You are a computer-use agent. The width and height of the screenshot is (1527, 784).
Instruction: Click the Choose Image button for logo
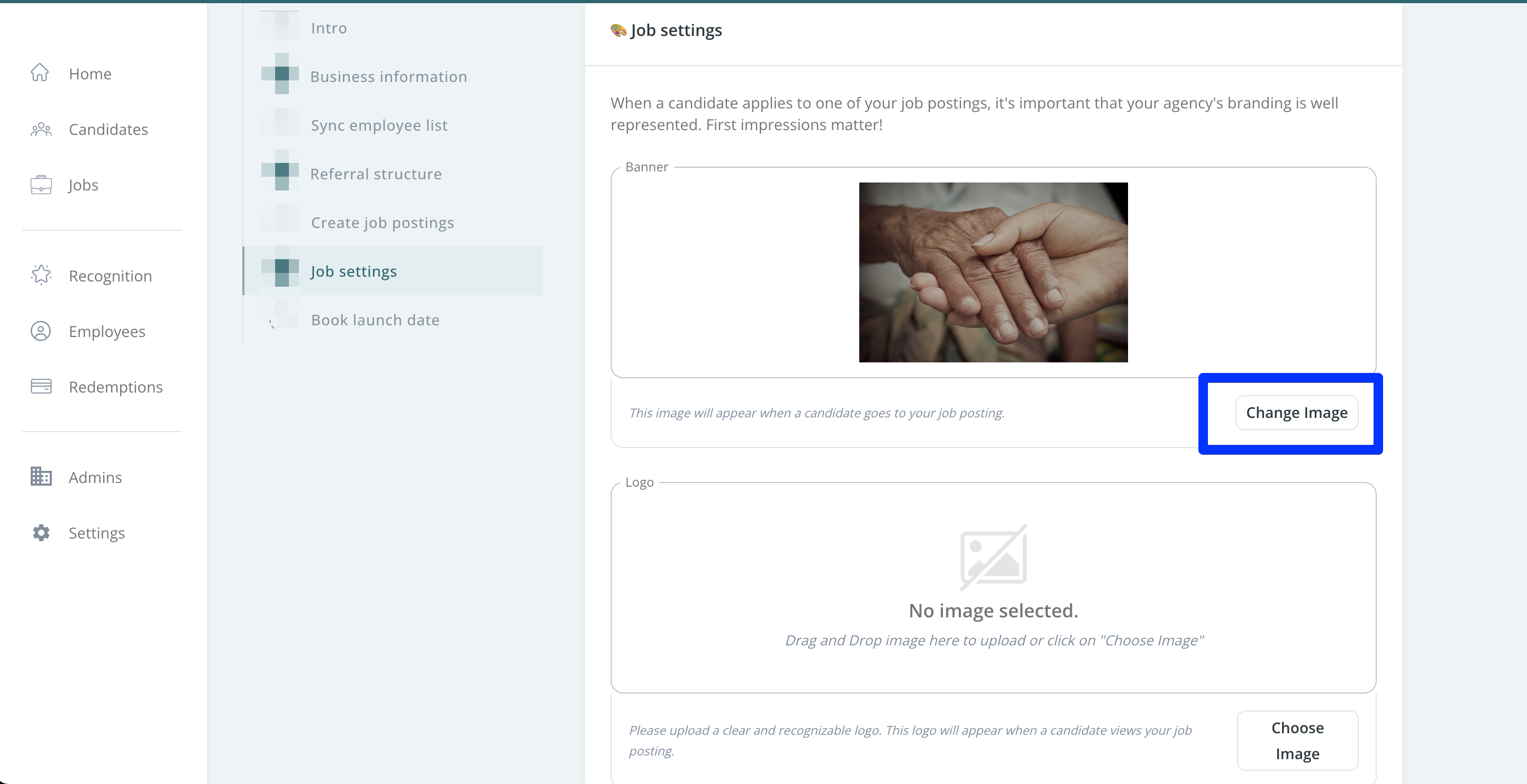[1297, 740]
